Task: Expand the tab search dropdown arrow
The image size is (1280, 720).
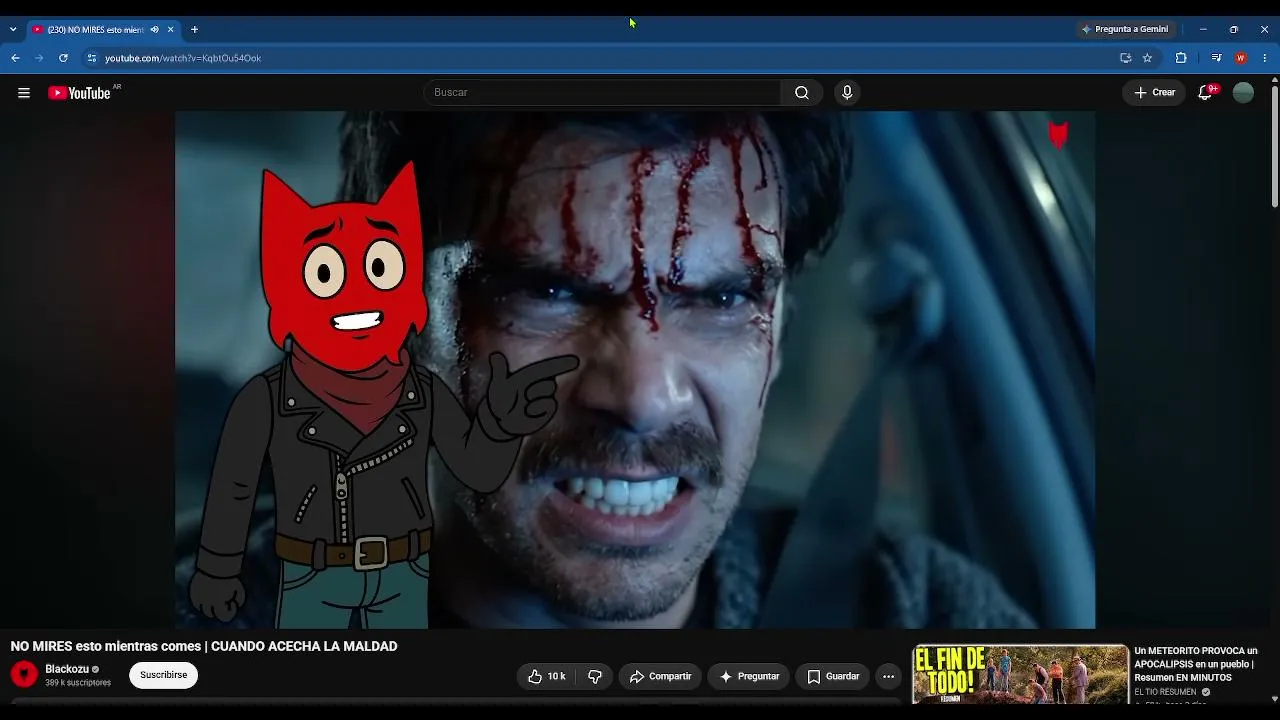Action: coord(13,30)
